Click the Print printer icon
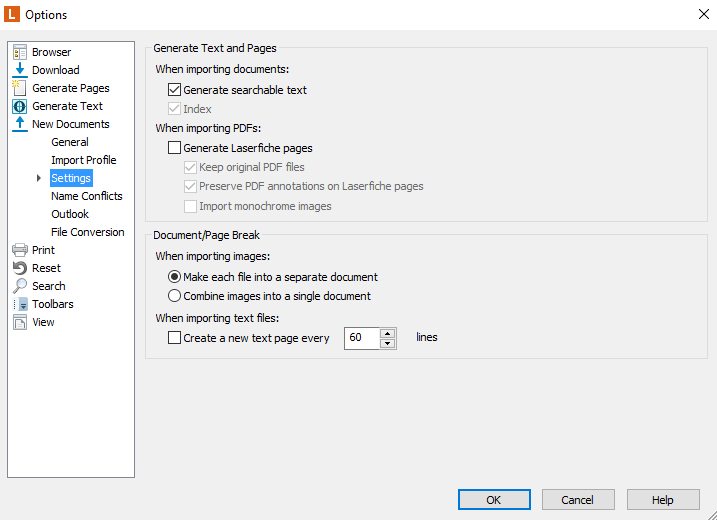 click(20, 250)
